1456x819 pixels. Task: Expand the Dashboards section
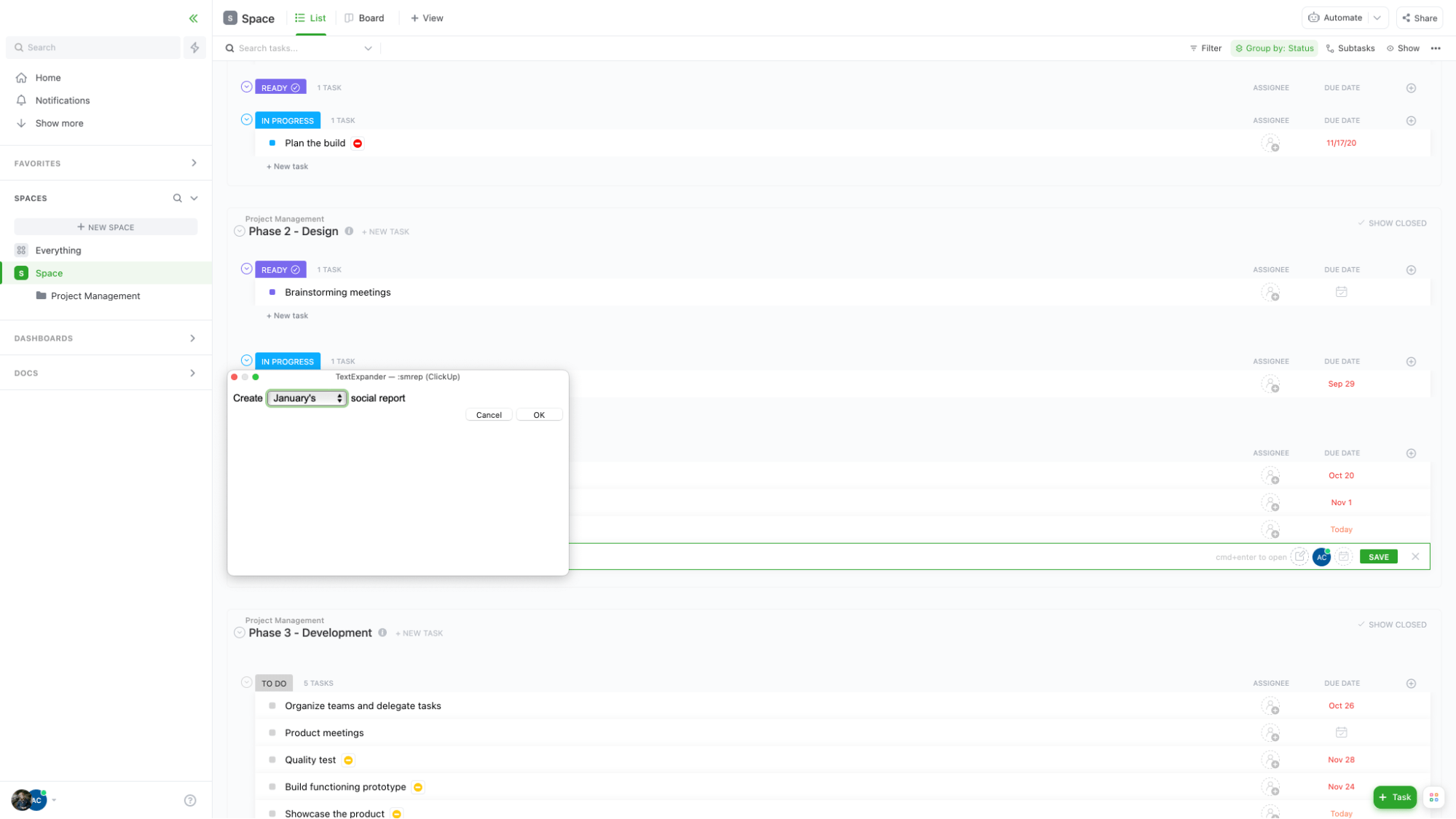click(x=192, y=339)
